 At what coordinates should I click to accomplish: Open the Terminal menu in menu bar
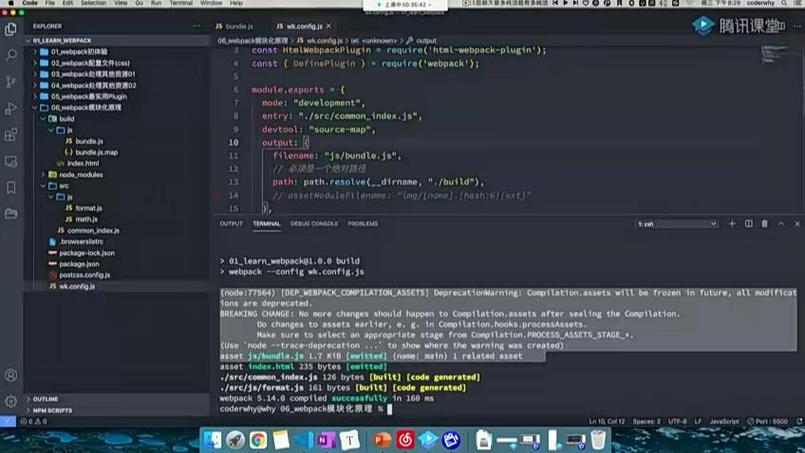tap(181, 3)
